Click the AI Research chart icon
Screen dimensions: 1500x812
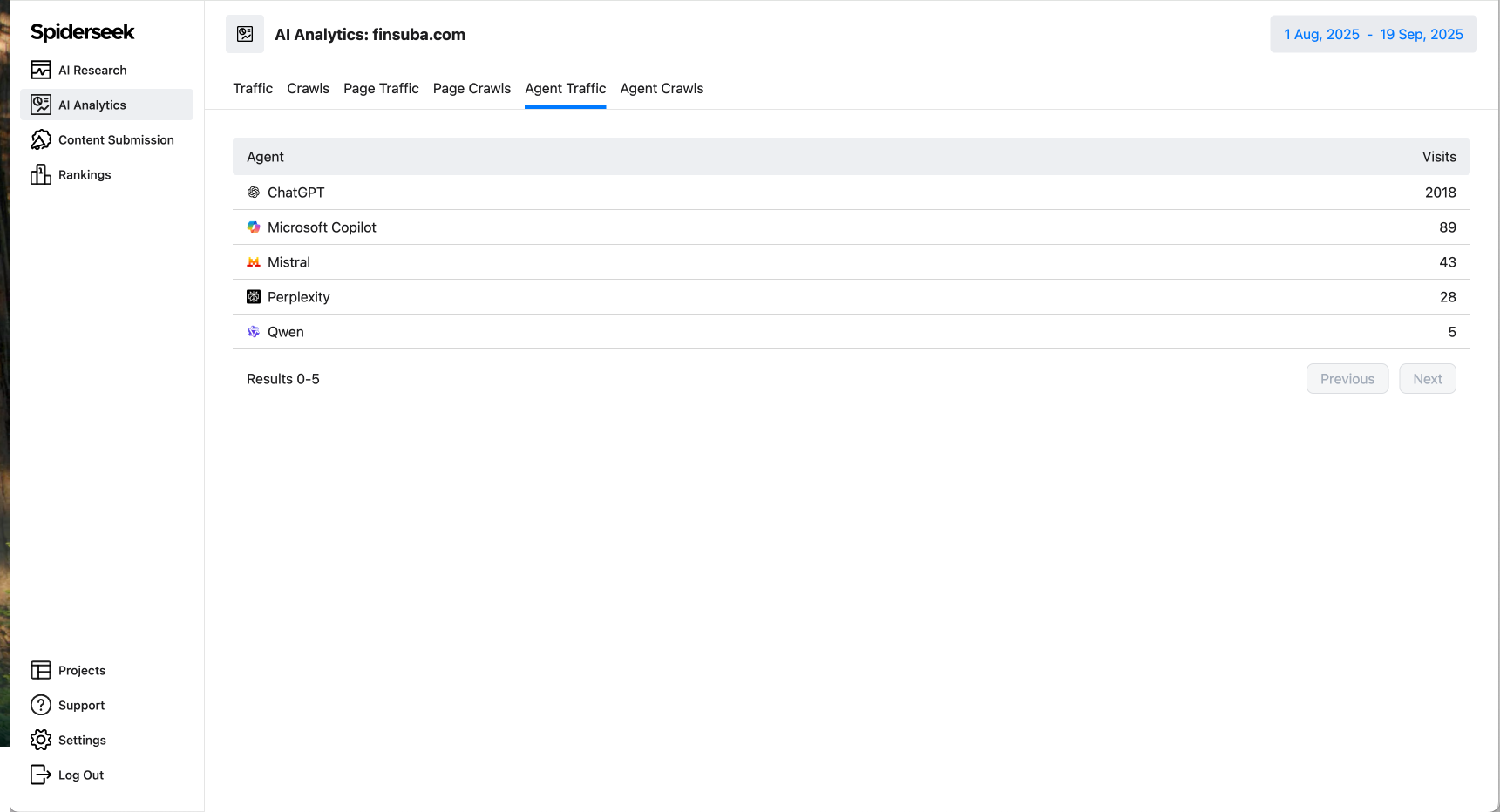[41, 70]
